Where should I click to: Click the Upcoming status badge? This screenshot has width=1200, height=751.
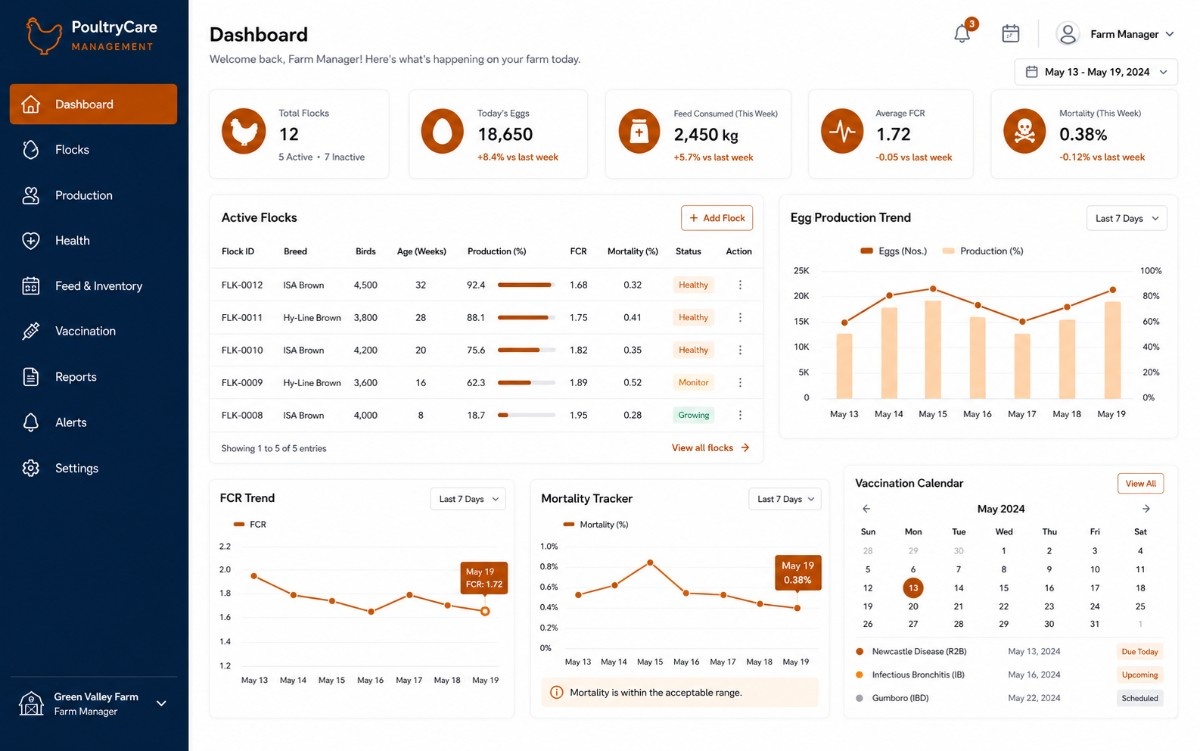point(1140,675)
